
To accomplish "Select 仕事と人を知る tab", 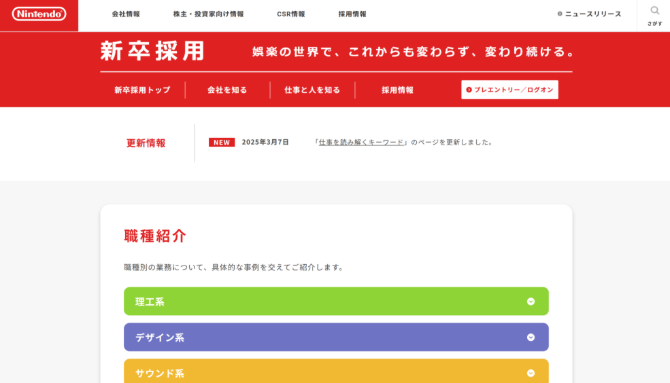I will point(312,90).
